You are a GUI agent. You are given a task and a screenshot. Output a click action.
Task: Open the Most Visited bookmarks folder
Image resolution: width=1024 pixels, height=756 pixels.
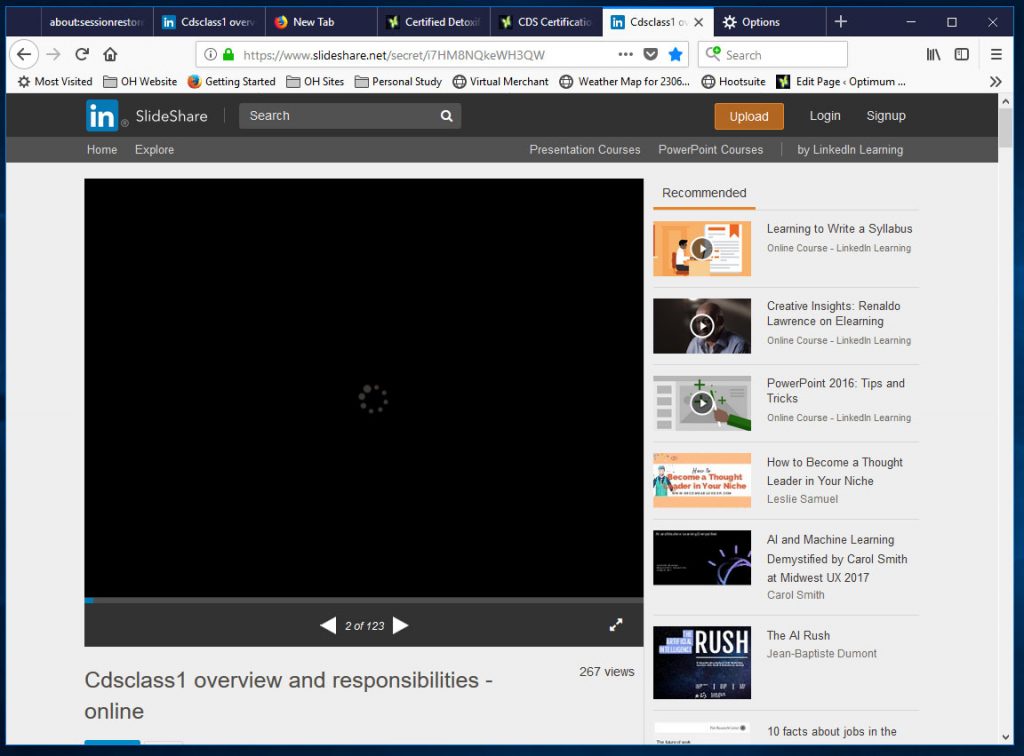[53, 81]
